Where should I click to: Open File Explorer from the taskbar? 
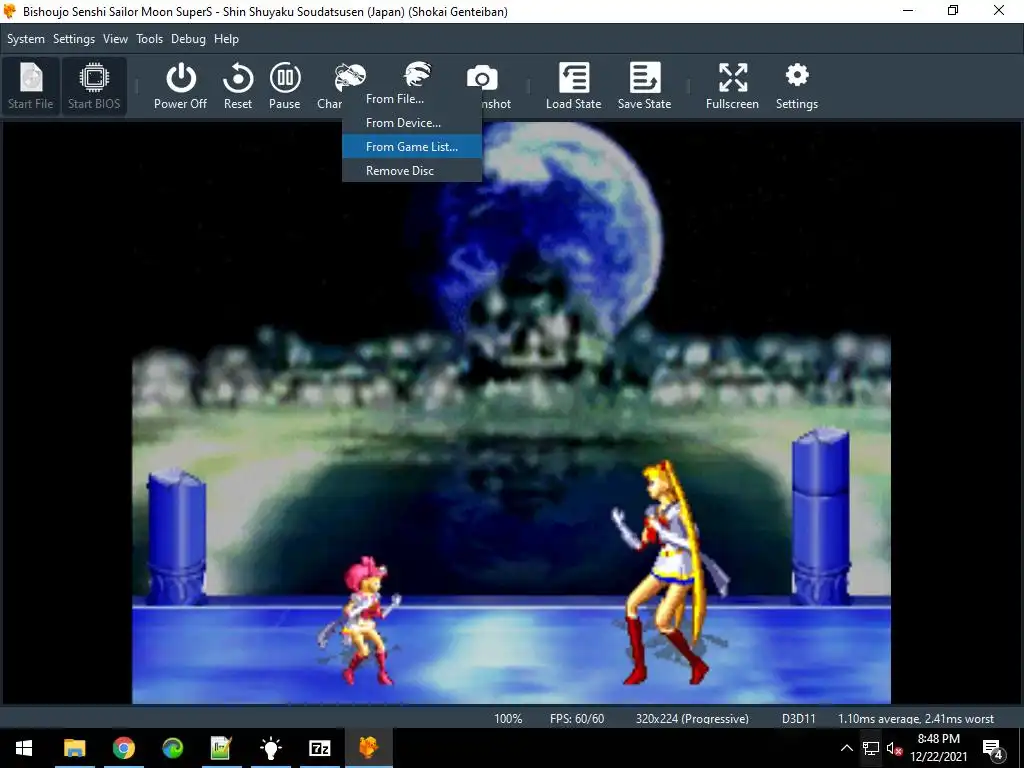(74, 748)
